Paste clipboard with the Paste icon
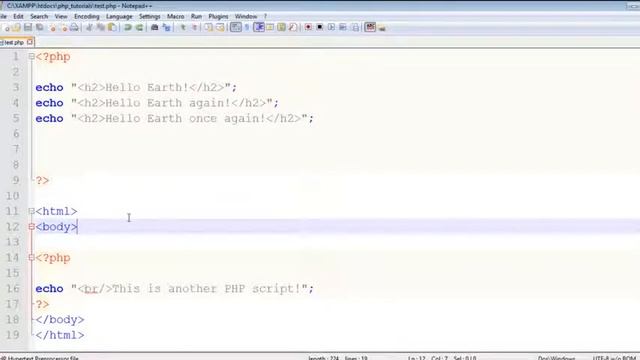 pos(112,28)
